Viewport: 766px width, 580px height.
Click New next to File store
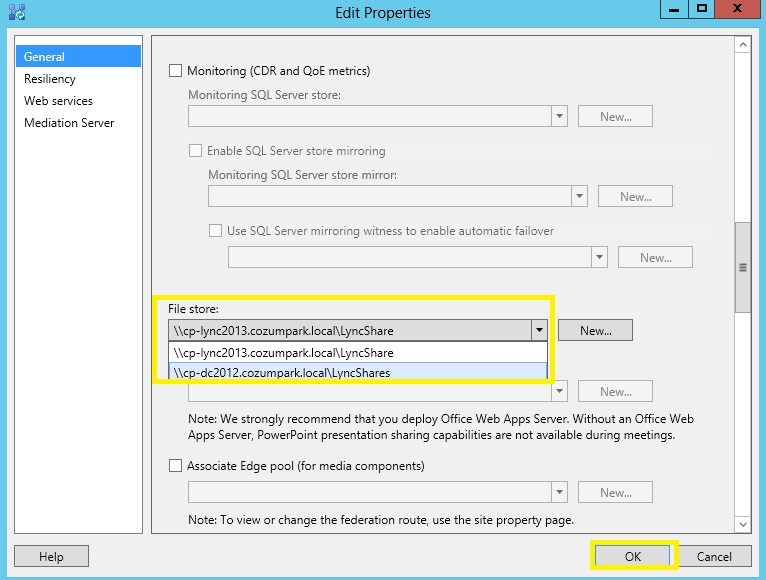(596, 330)
